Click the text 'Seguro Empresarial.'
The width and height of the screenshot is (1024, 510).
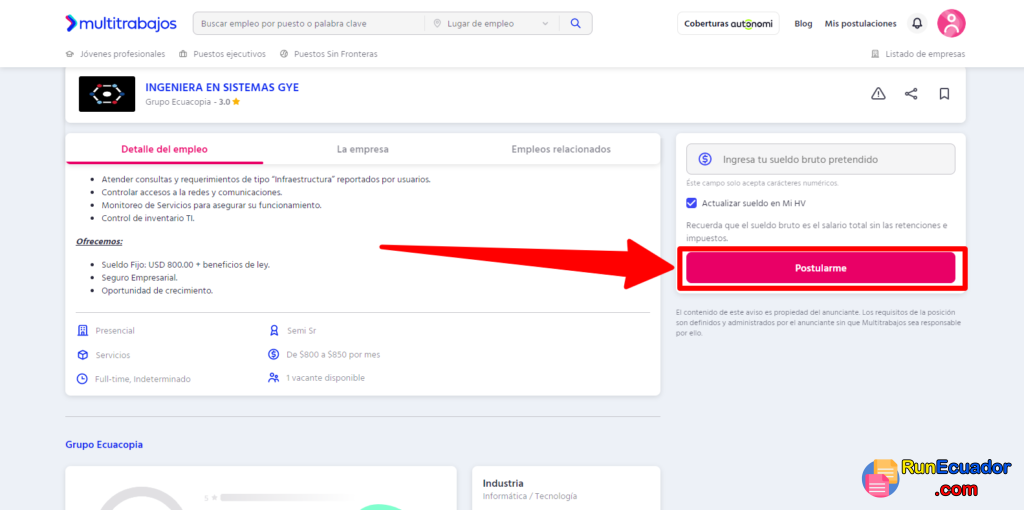tap(139, 278)
